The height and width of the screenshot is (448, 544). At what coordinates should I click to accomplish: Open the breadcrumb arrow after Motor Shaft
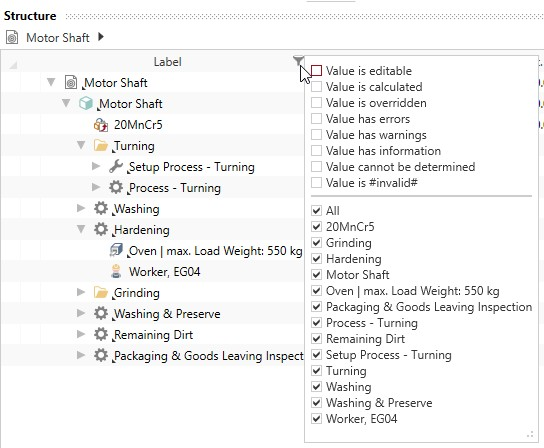click(101, 36)
